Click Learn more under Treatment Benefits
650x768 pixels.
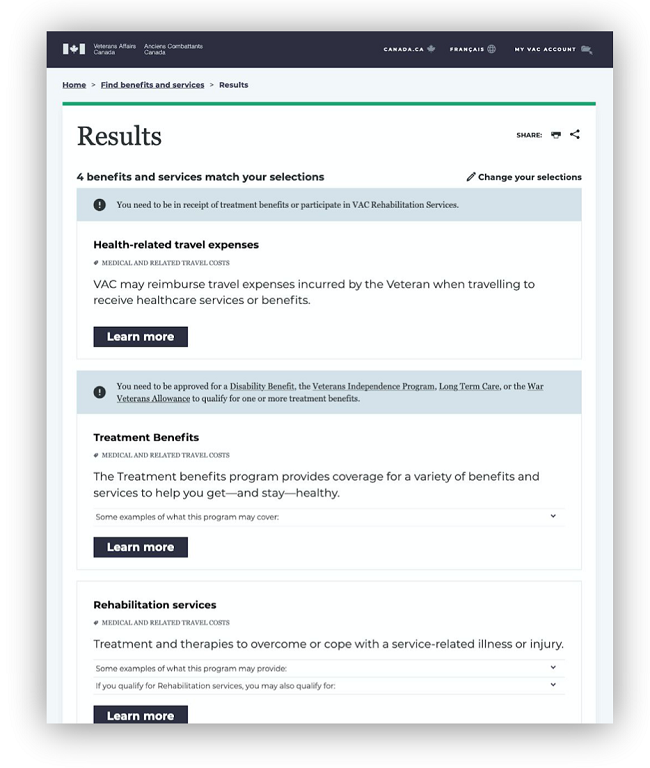[140, 547]
